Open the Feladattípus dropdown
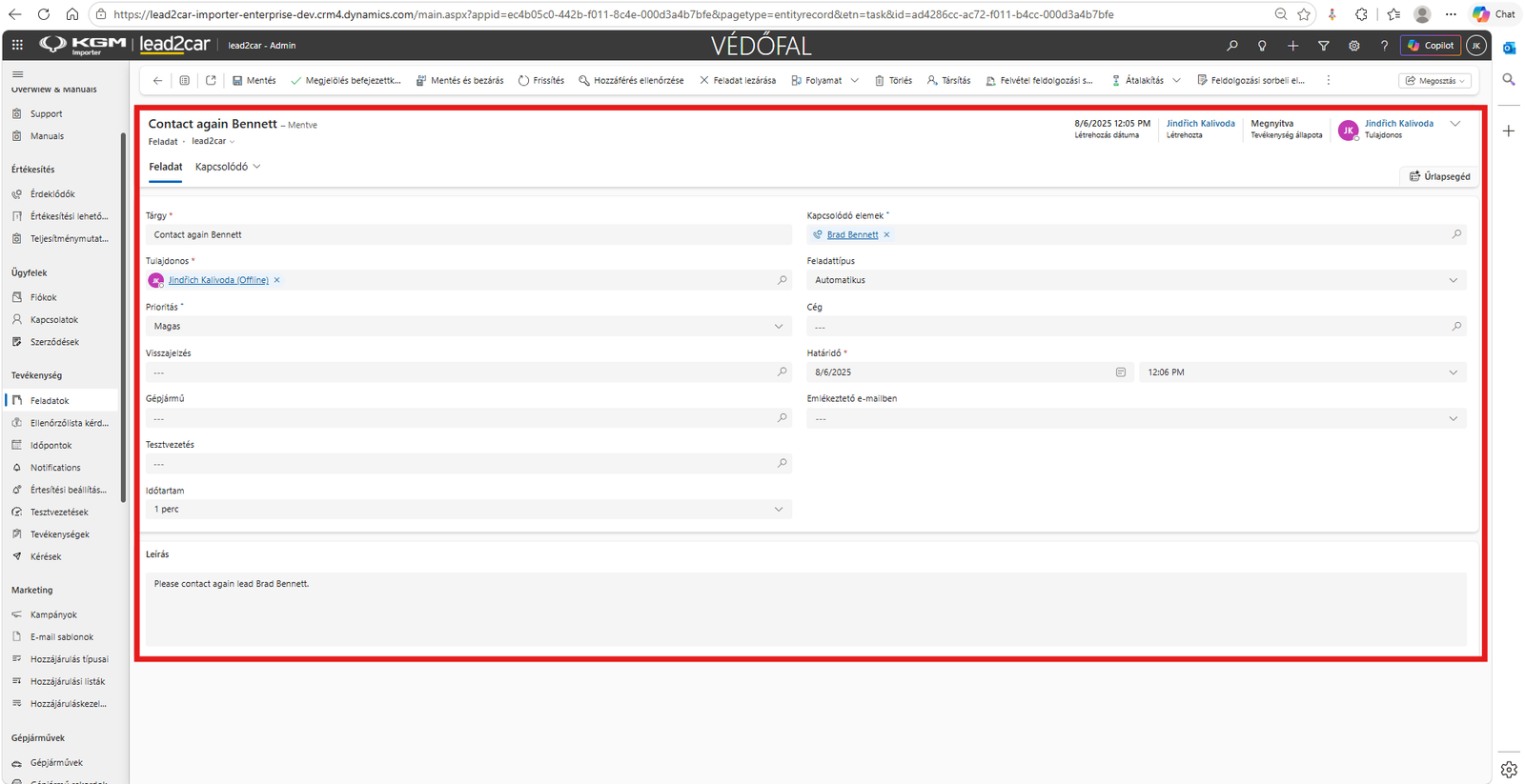1525x784 pixels. coord(1454,280)
